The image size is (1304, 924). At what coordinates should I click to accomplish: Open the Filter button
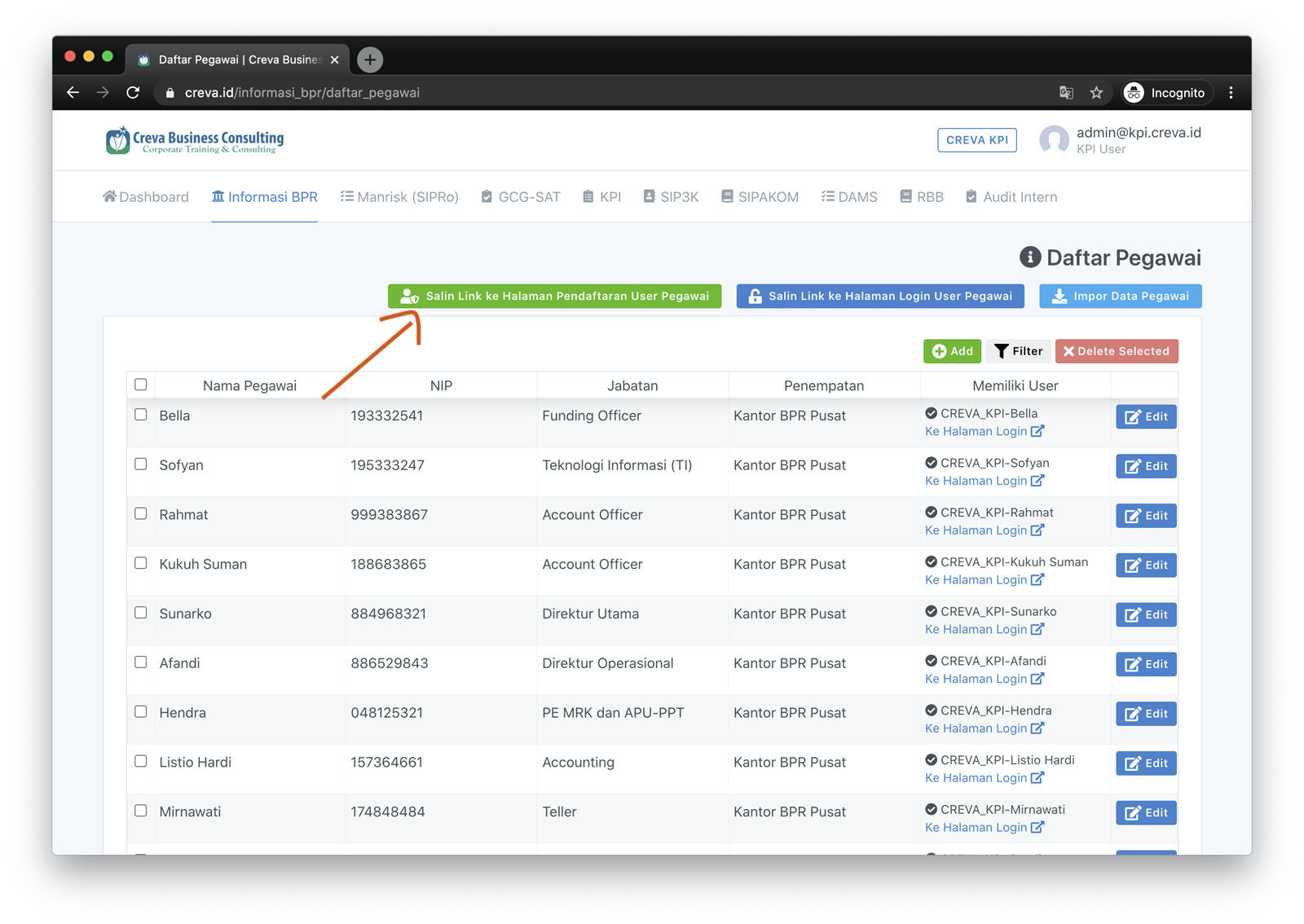(1018, 351)
